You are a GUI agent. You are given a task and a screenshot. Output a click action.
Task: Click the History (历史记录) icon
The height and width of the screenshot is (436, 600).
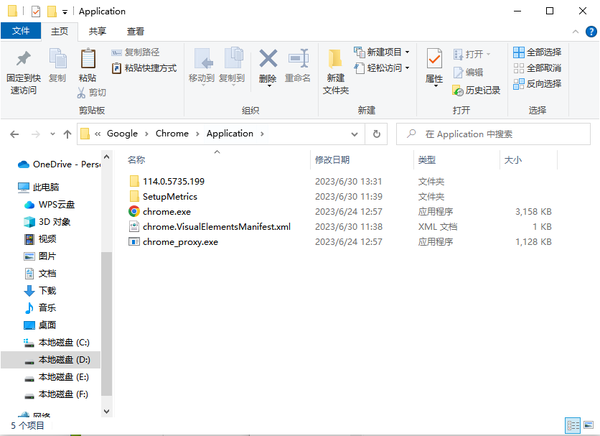coord(458,90)
